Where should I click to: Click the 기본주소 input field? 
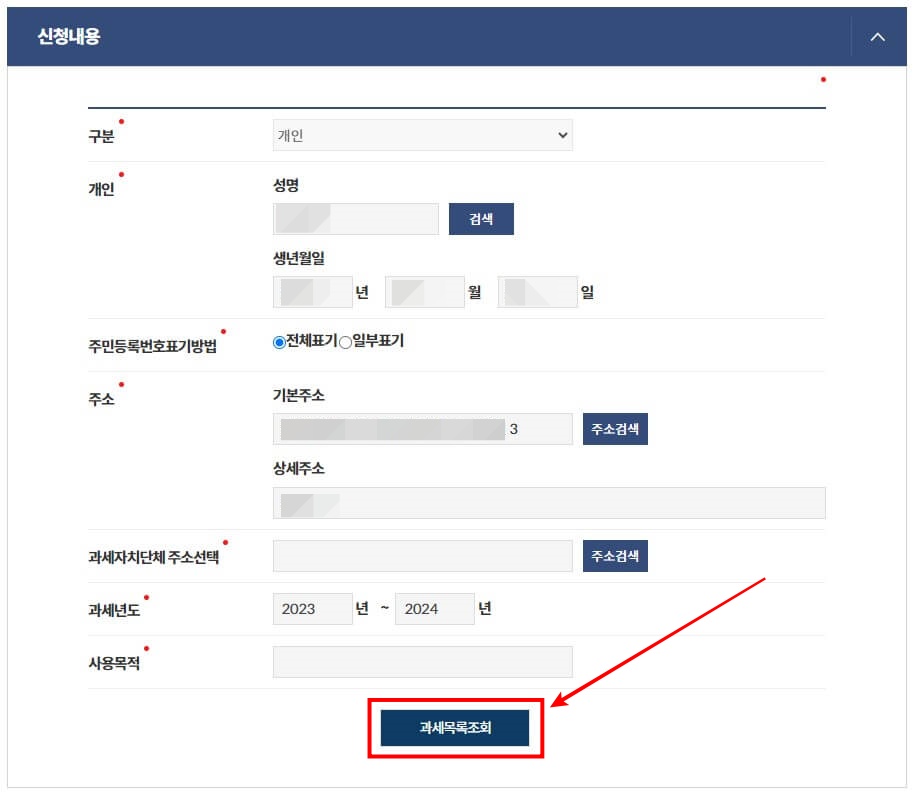[422, 429]
